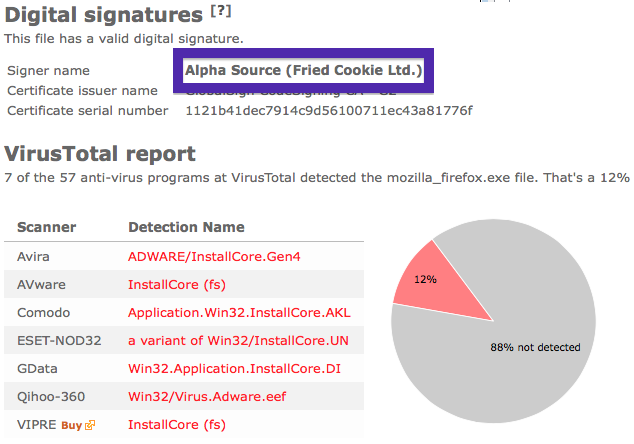Viewport: 634px width, 444px height.
Task: Open the [?] help link beside Digital signatures
Action: point(221,11)
